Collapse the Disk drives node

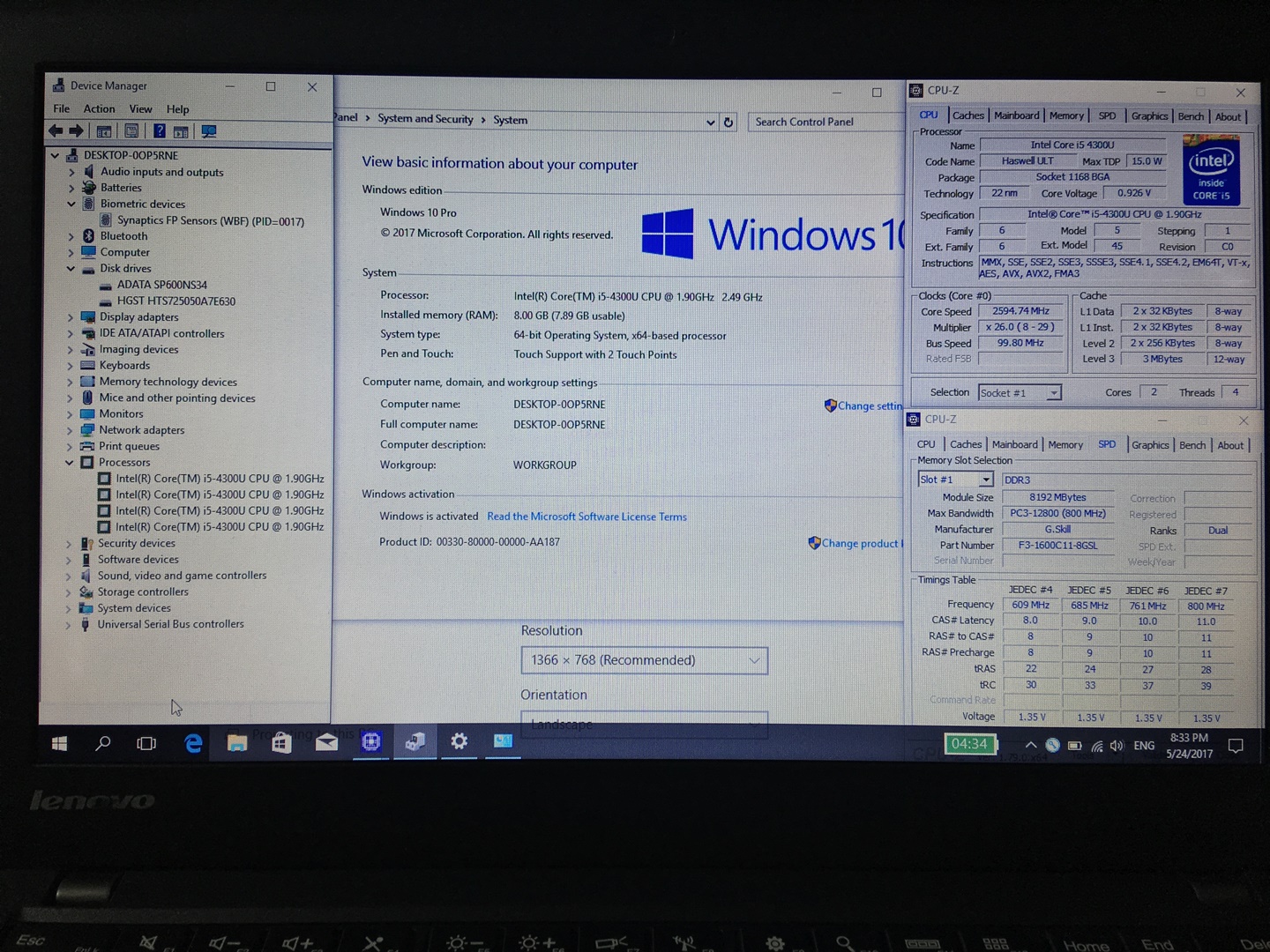(71, 269)
